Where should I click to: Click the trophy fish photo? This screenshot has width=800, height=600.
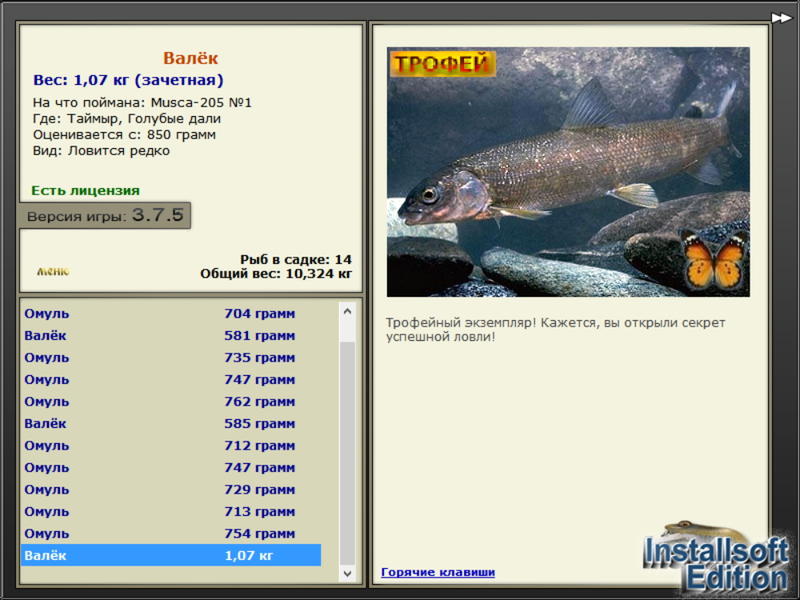coord(568,172)
